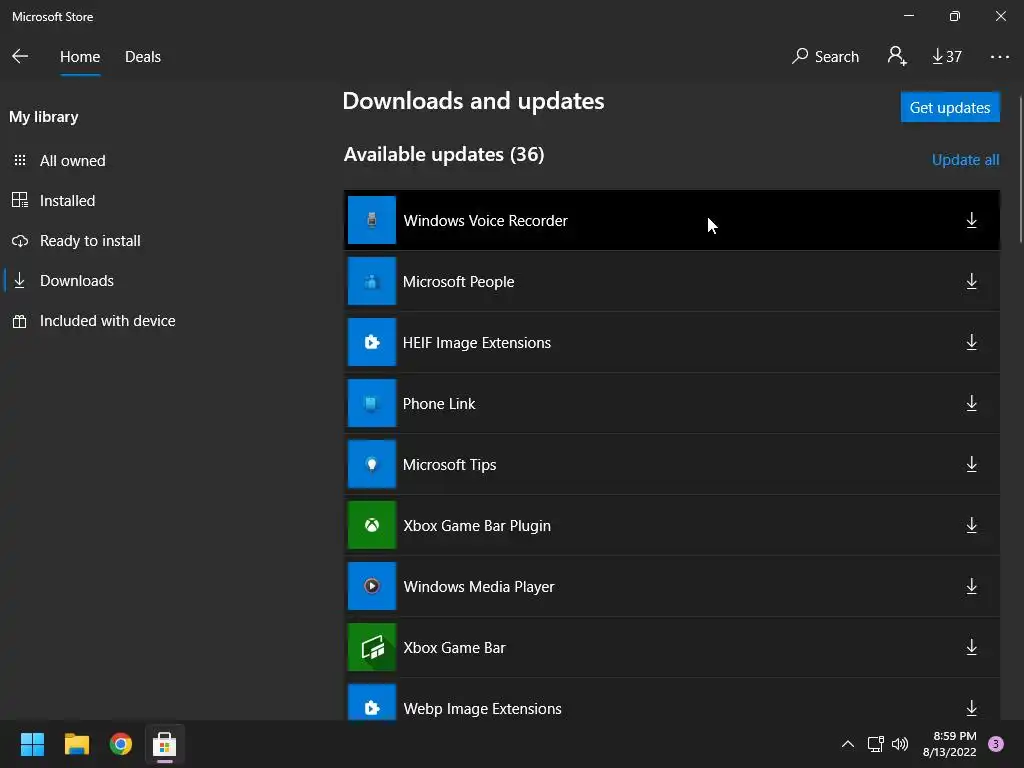Screen dimensions: 1024x768
Task: Click the Windows Media Player name text
Action: coord(479,587)
